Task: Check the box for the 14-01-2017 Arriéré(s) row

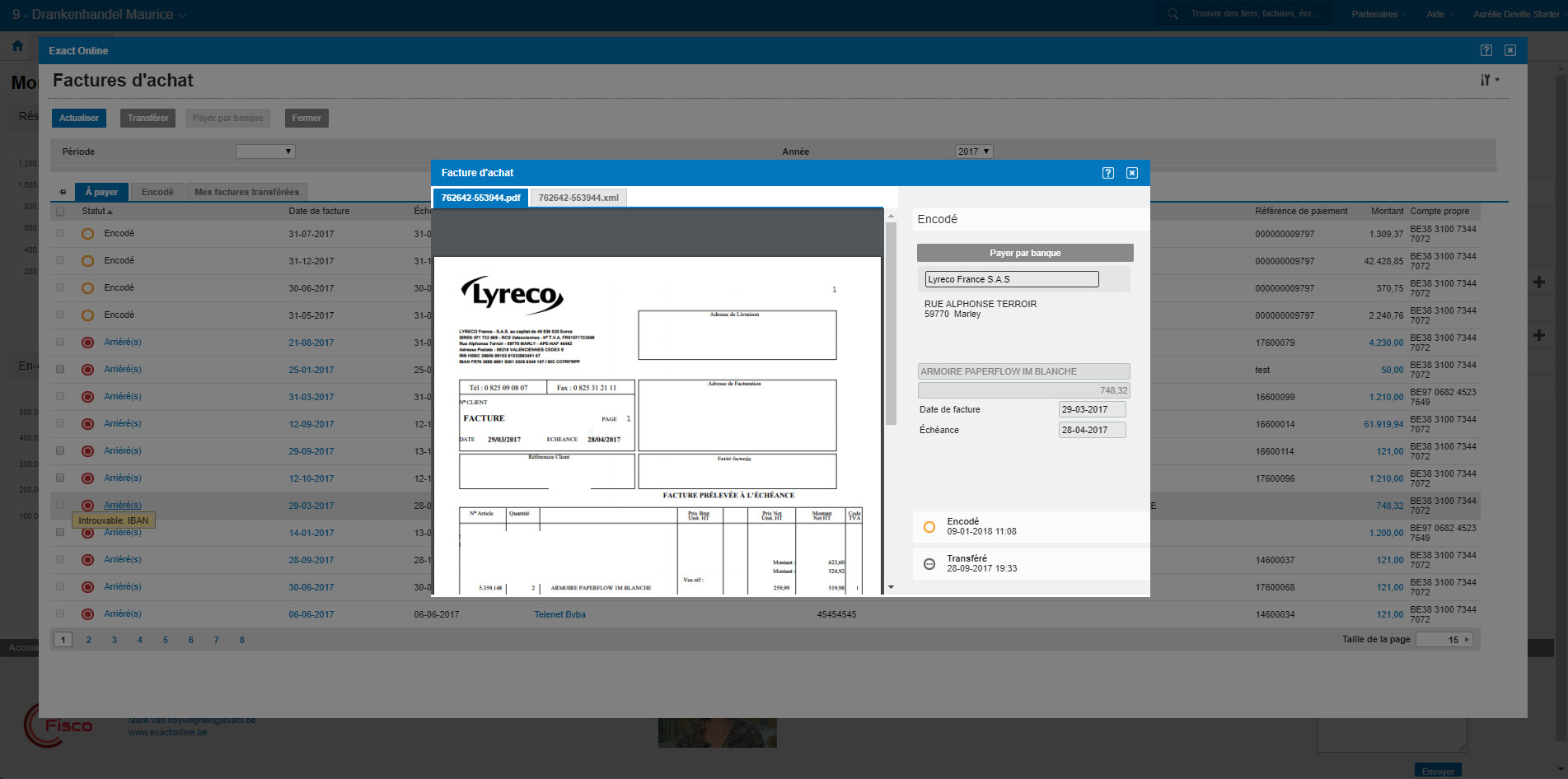Action: pos(60,532)
